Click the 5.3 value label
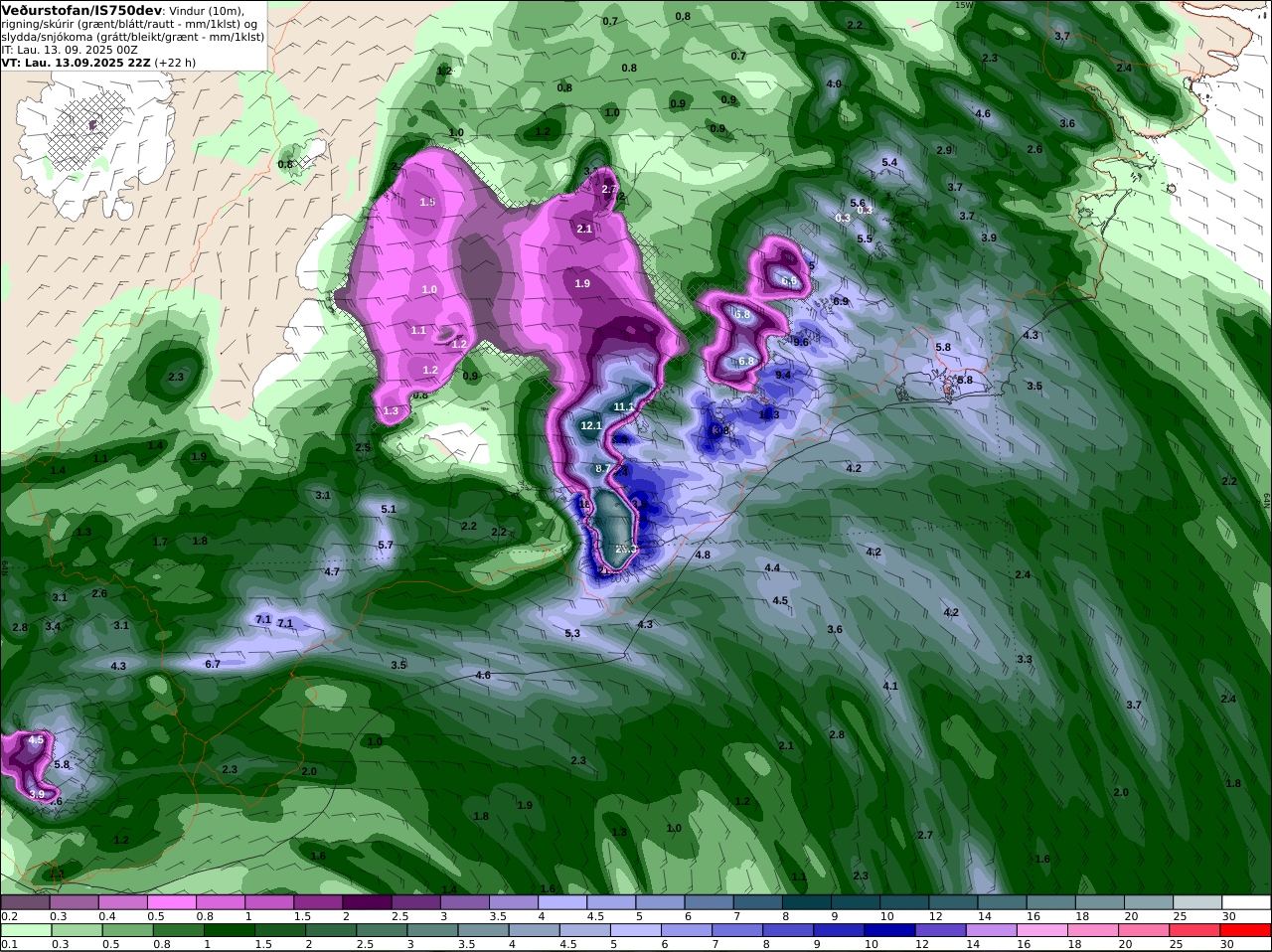 tap(572, 633)
